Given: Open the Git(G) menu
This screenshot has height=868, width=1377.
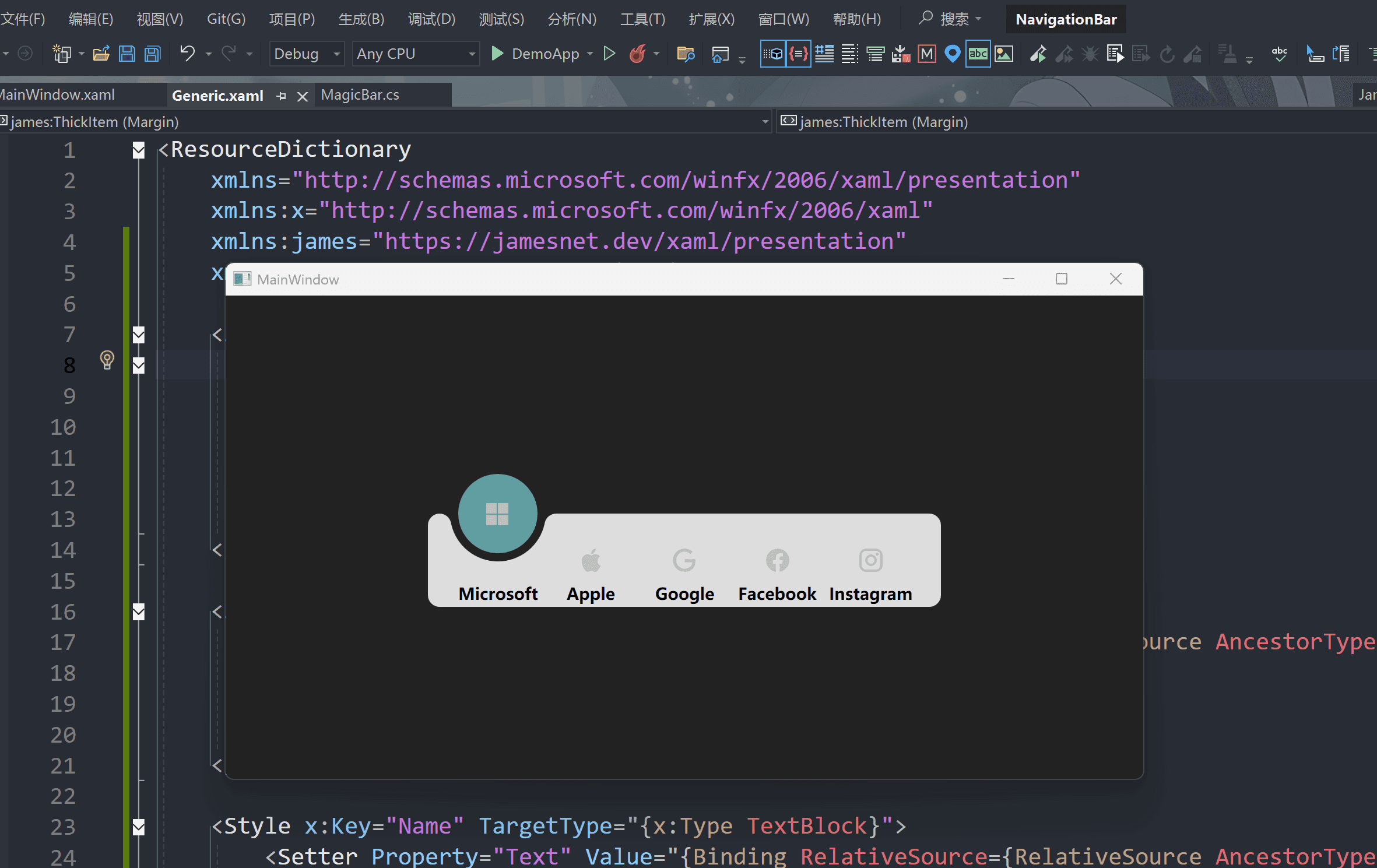Looking at the screenshot, I should [x=226, y=19].
